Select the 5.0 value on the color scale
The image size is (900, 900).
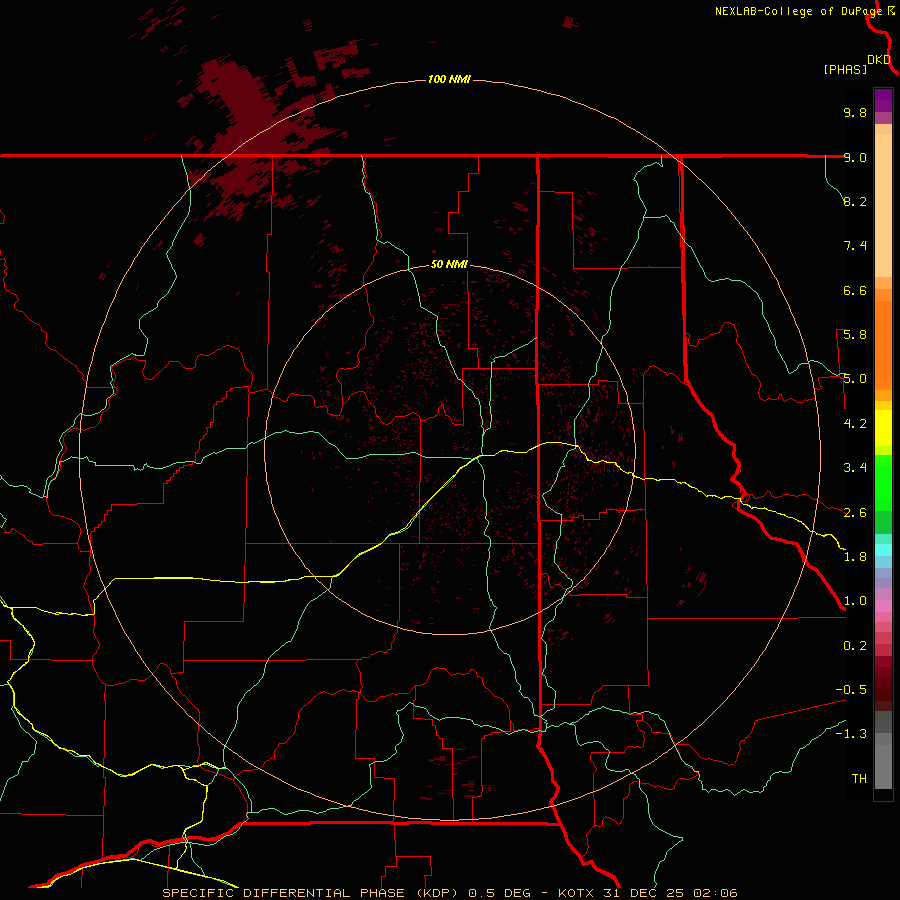[x=855, y=379]
